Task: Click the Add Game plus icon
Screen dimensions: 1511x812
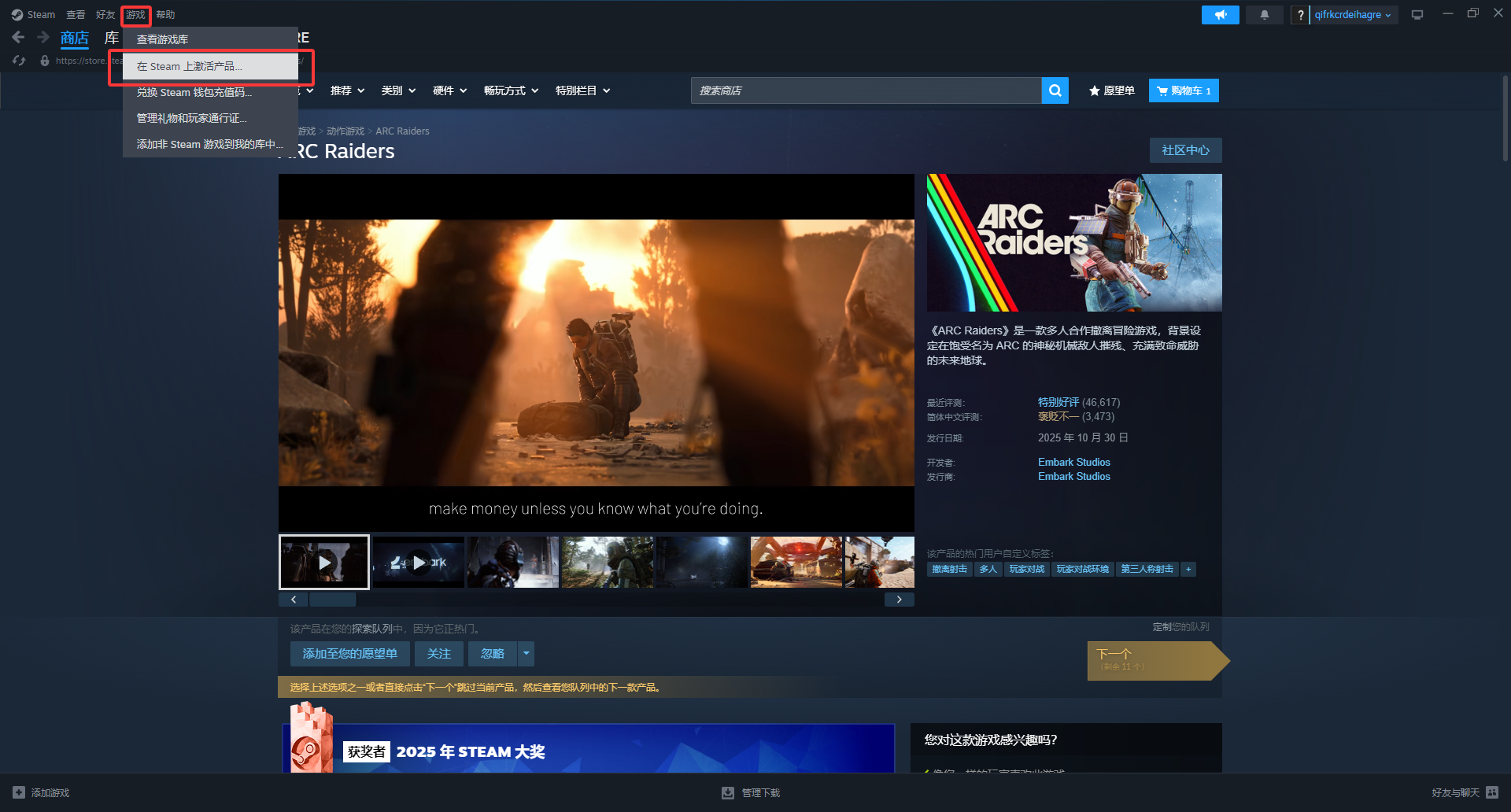Action: [x=19, y=792]
